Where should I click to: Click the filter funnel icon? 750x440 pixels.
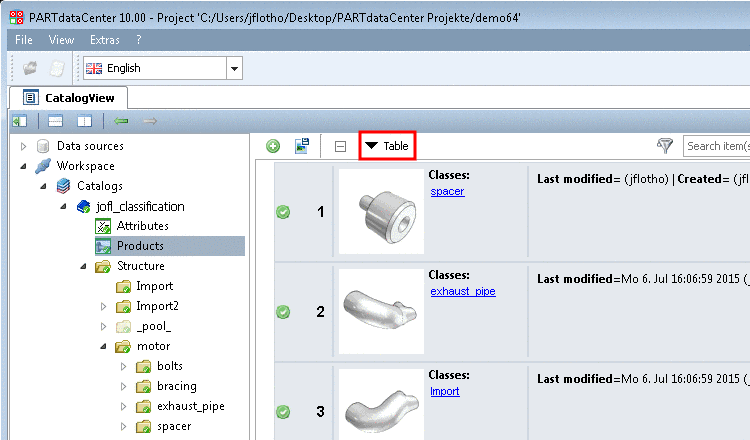[x=665, y=146]
